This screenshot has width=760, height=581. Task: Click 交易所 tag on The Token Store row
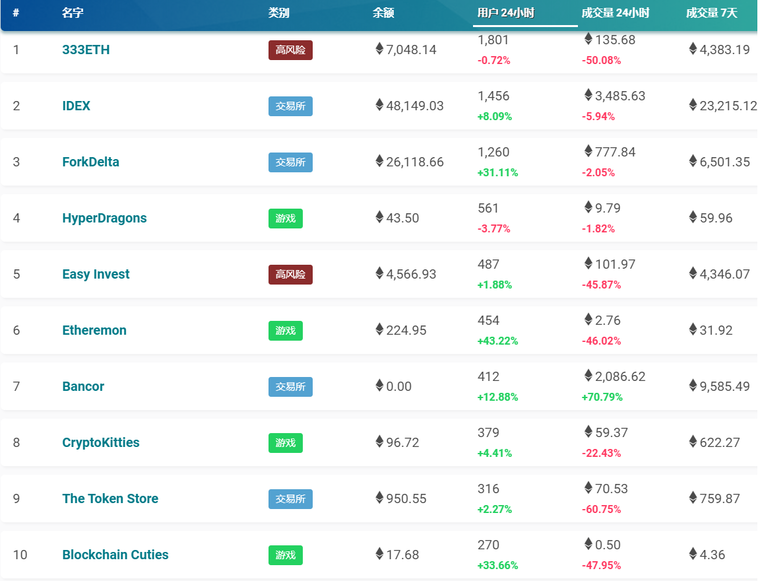tap(290, 499)
